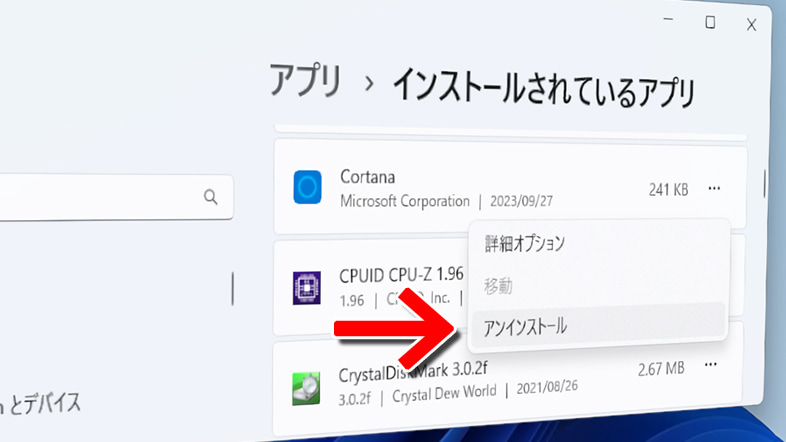Select アンインストール from the context menu

[x=599, y=326]
